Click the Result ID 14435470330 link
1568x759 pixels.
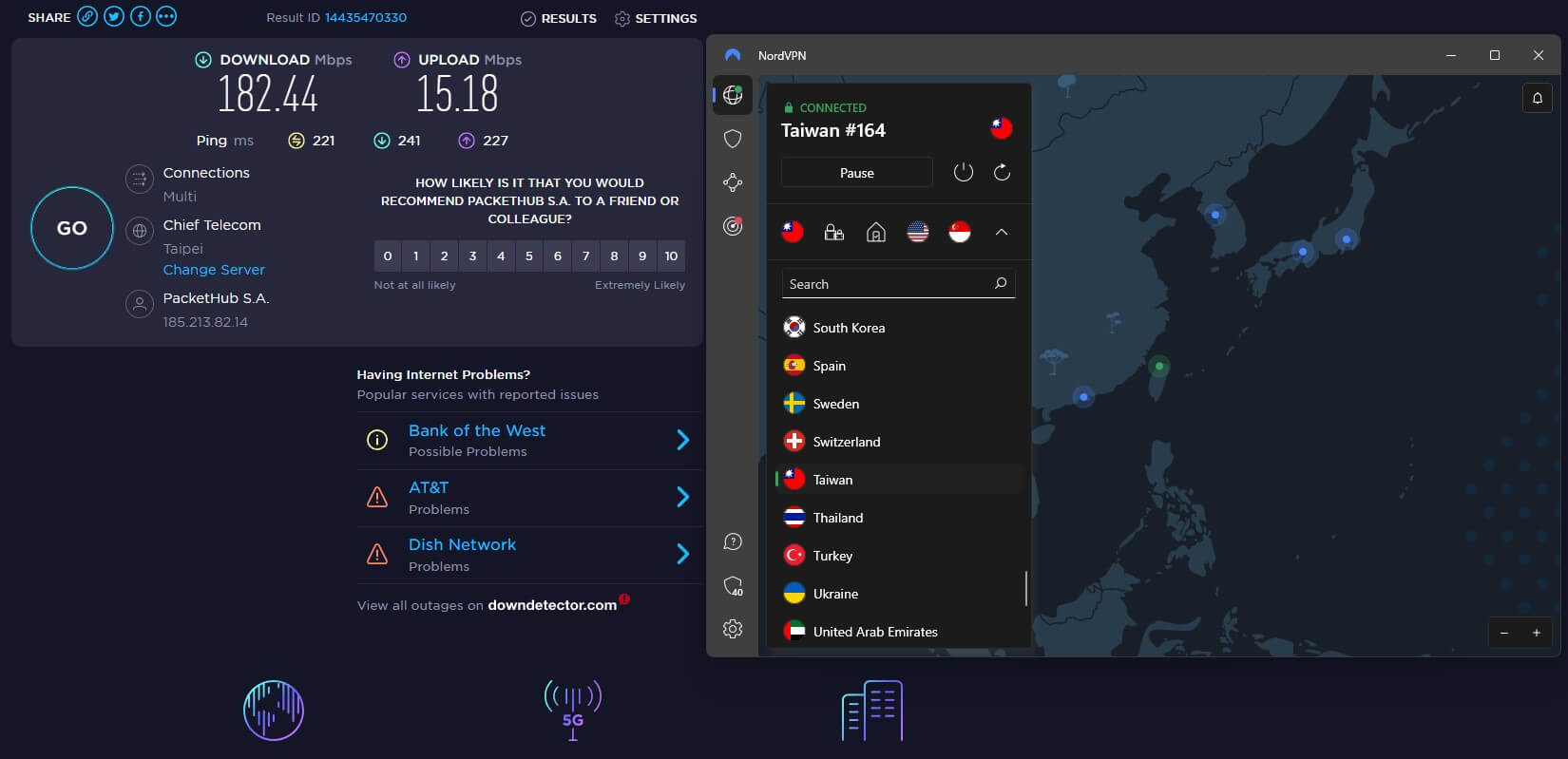[x=366, y=17]
